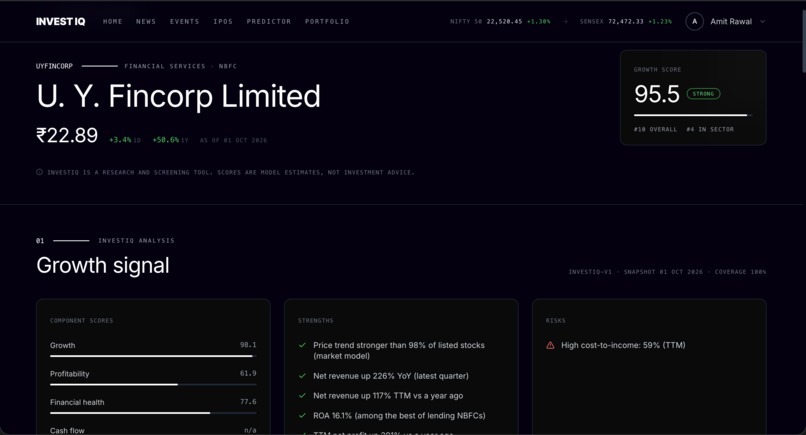Click the Financial health value 77.6
Image resolution: width=806 pixels, height=435 pixels.
248,402
